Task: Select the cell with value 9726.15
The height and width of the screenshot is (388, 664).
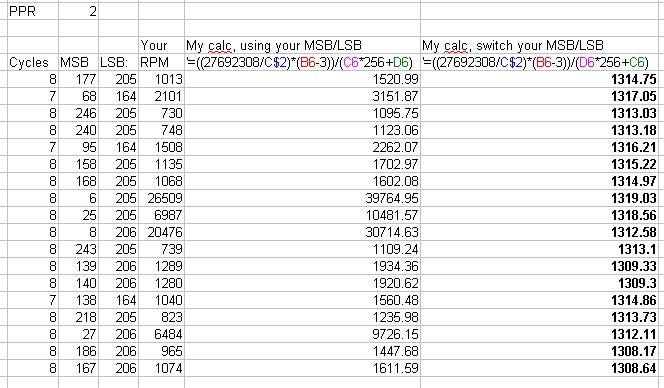Action: click(x=302, y=334)
